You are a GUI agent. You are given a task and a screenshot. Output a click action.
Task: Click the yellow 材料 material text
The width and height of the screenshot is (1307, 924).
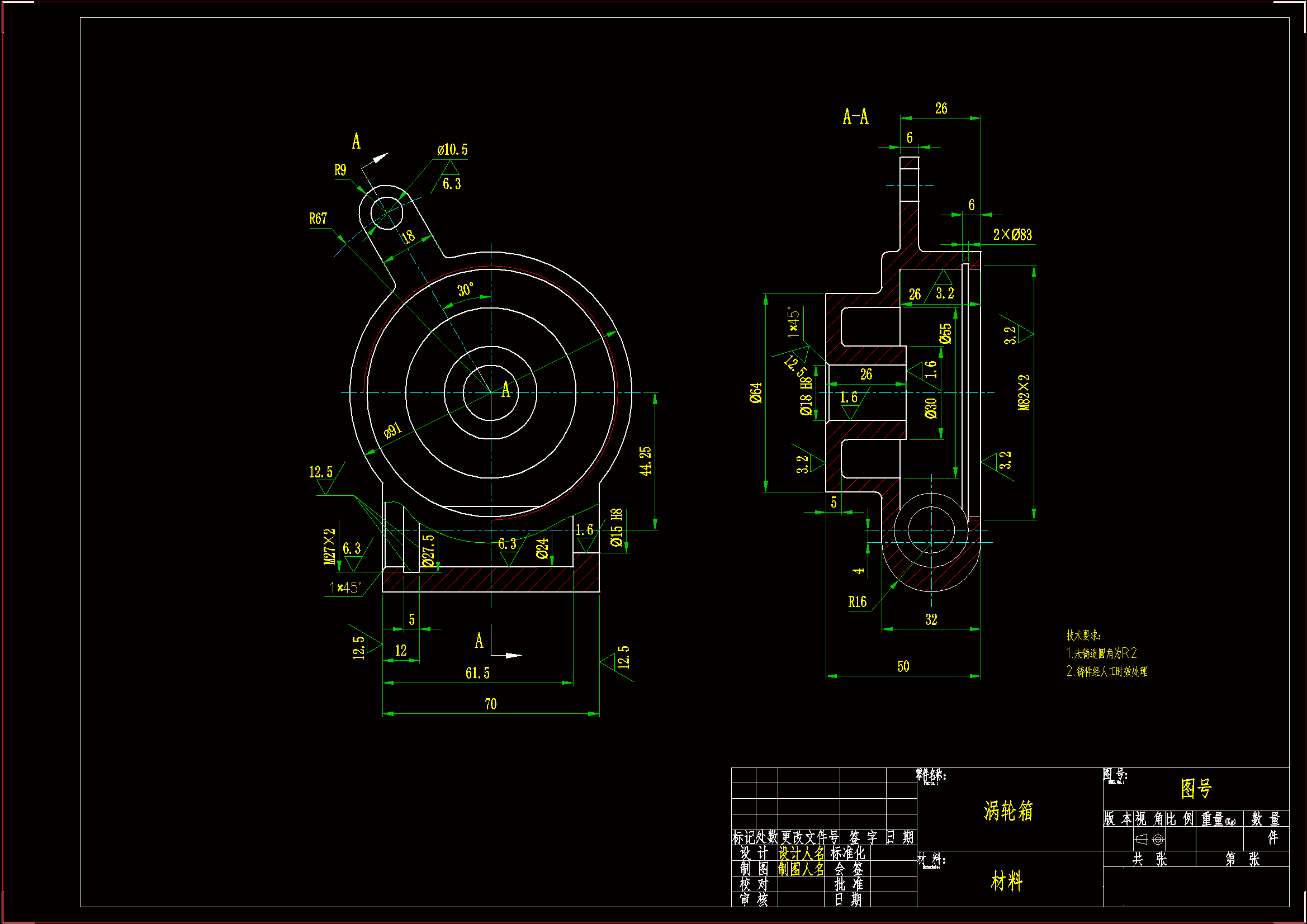click(1006, 882)
